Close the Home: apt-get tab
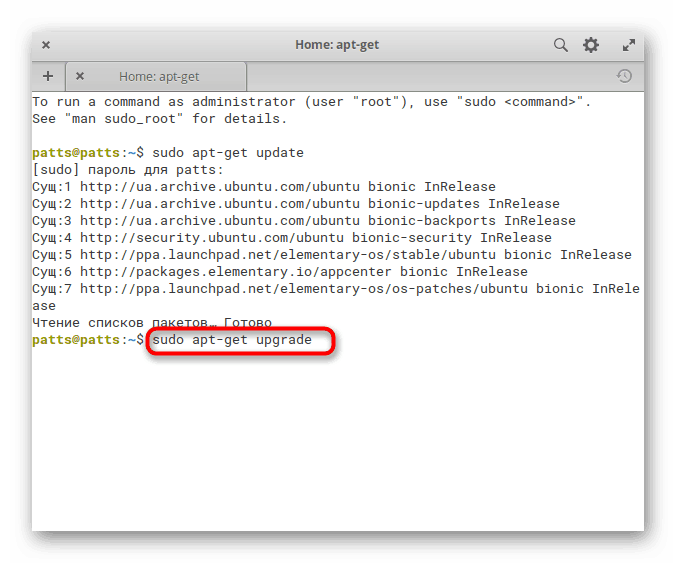 coord(80,76)
